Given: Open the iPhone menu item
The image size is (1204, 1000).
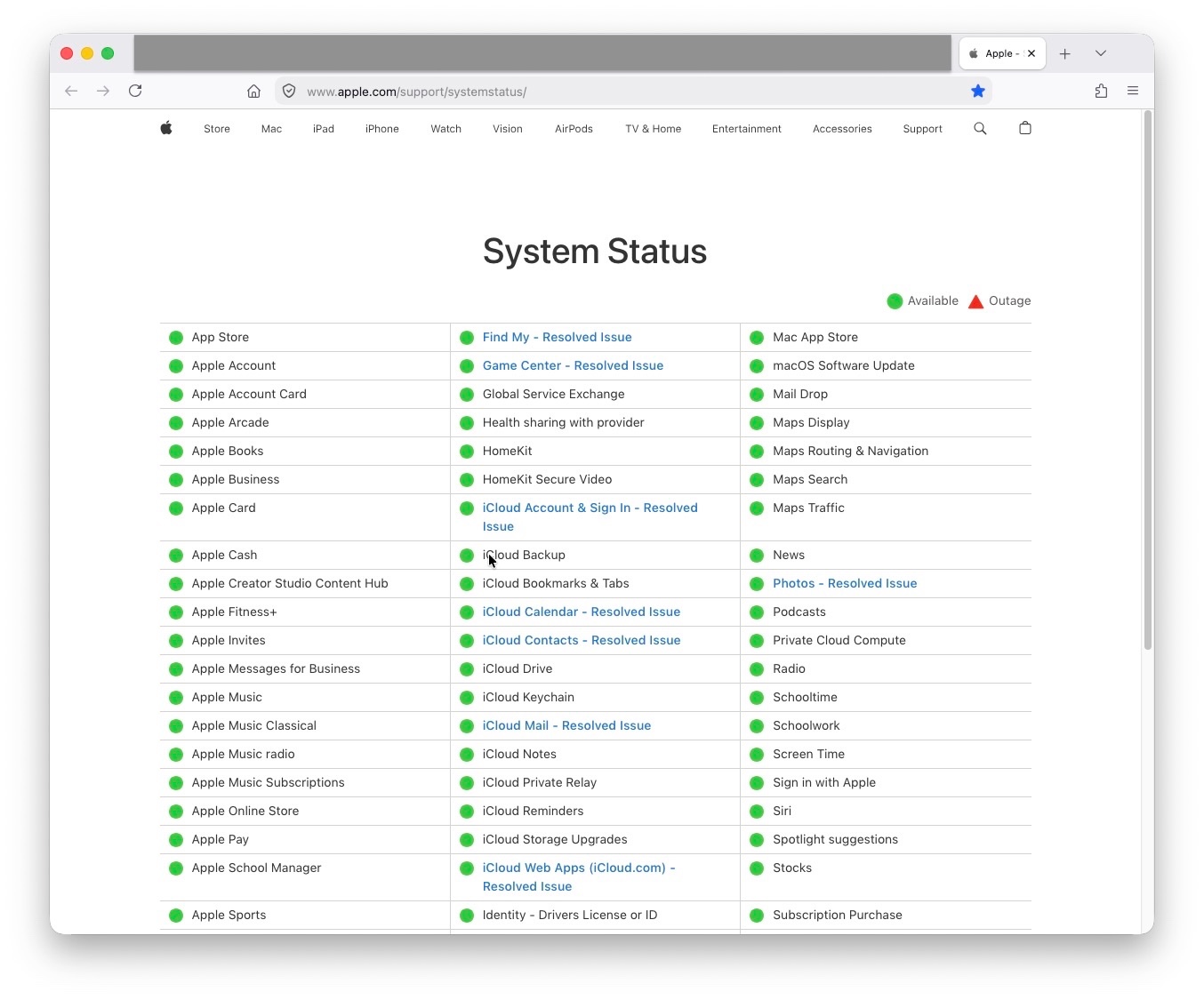Looking at the screenshot, I should [382, 129].
